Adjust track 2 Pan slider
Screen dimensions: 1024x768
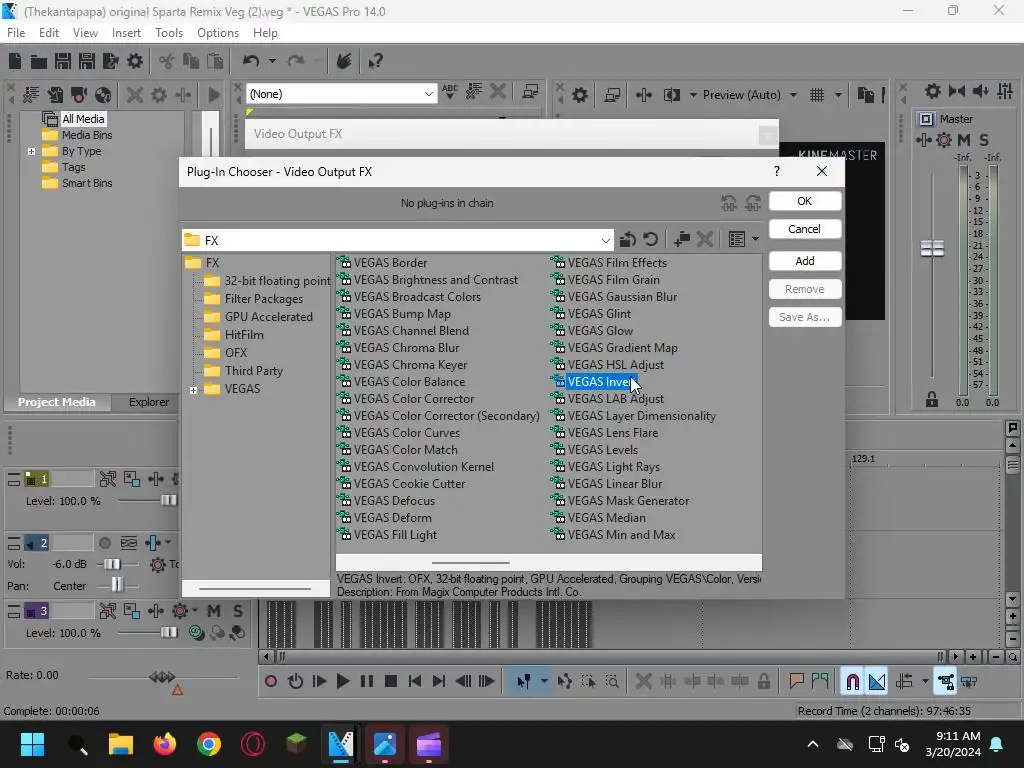click(117, 585)
